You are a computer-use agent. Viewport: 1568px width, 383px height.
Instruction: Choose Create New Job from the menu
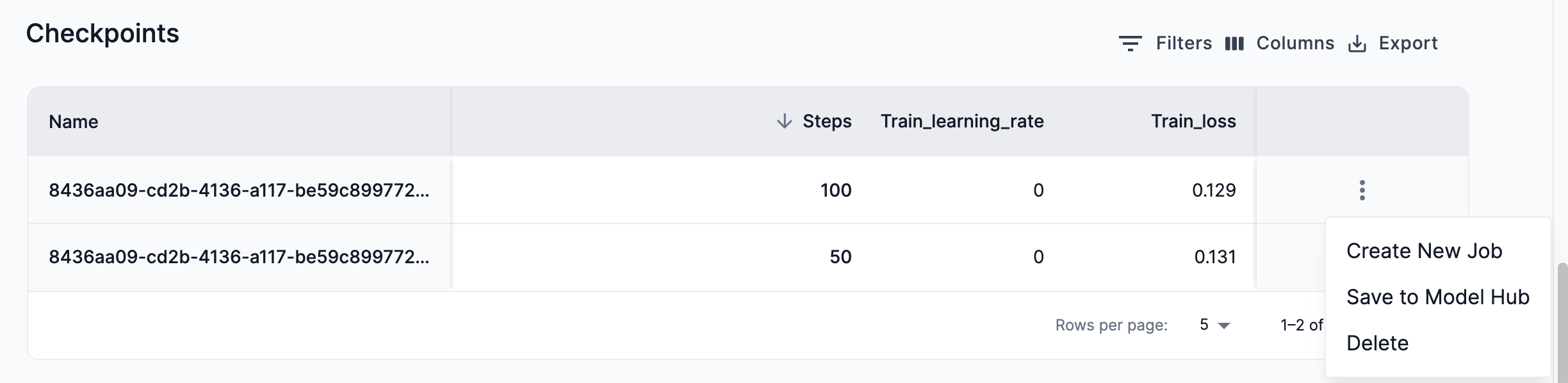1424,251
